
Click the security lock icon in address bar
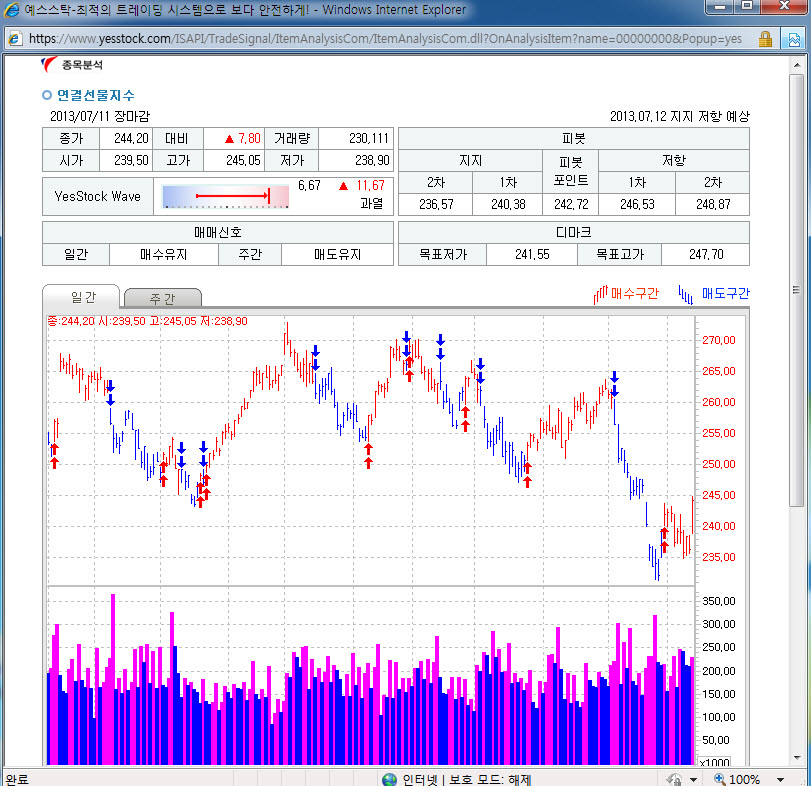[x=765, y=39]
